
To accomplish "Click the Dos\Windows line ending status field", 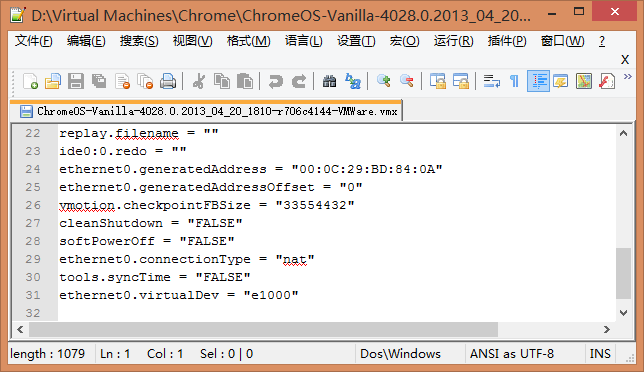I will point(400,354).
